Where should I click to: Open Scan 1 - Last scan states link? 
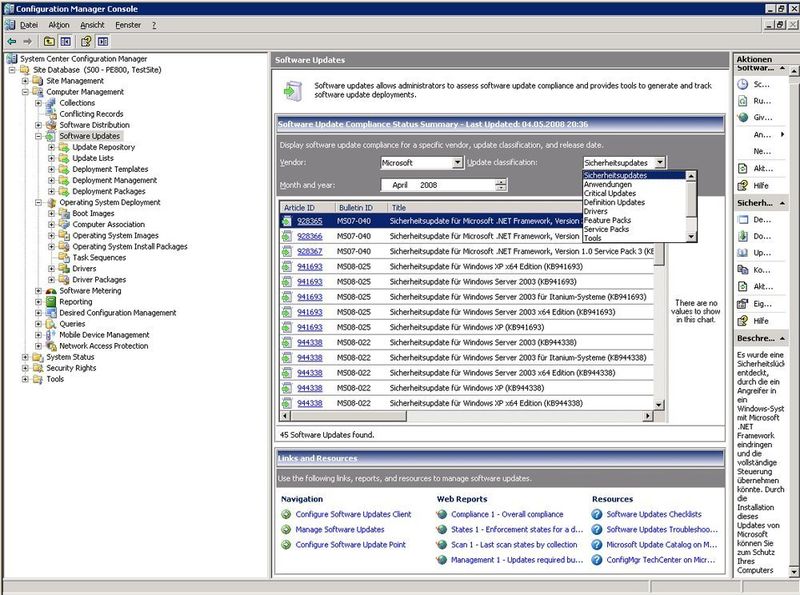(514, 545)
